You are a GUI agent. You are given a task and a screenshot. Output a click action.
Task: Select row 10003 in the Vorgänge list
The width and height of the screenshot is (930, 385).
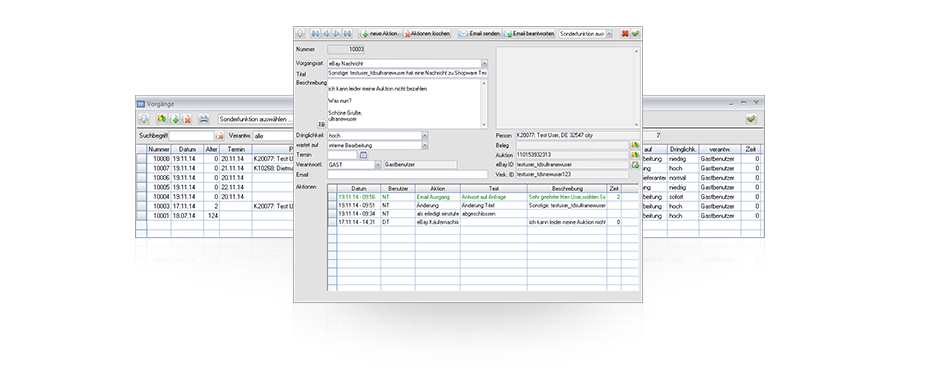tap(214, 206)
